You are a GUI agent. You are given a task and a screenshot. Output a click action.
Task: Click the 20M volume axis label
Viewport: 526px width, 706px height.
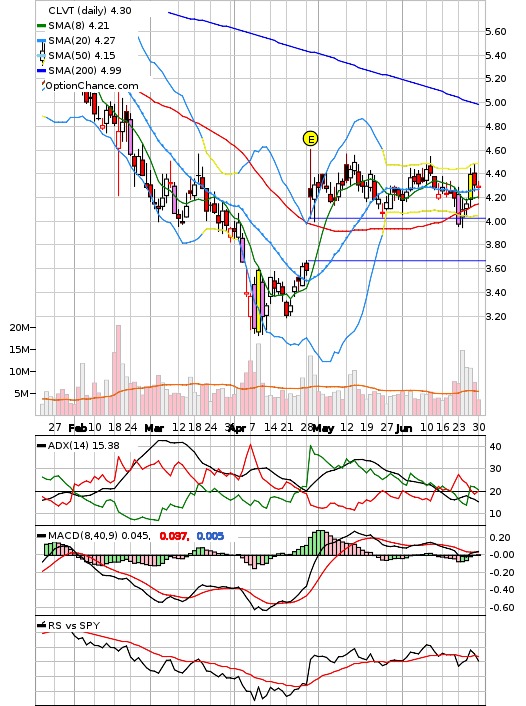coord(19,327)
